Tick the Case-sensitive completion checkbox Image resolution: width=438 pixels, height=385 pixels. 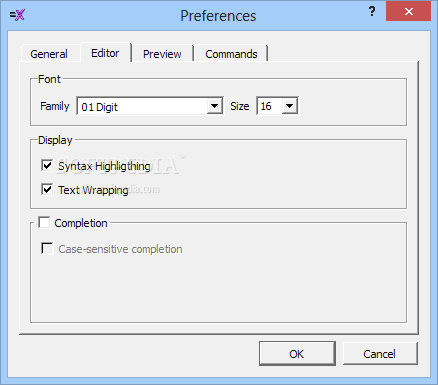pos(47,248)
